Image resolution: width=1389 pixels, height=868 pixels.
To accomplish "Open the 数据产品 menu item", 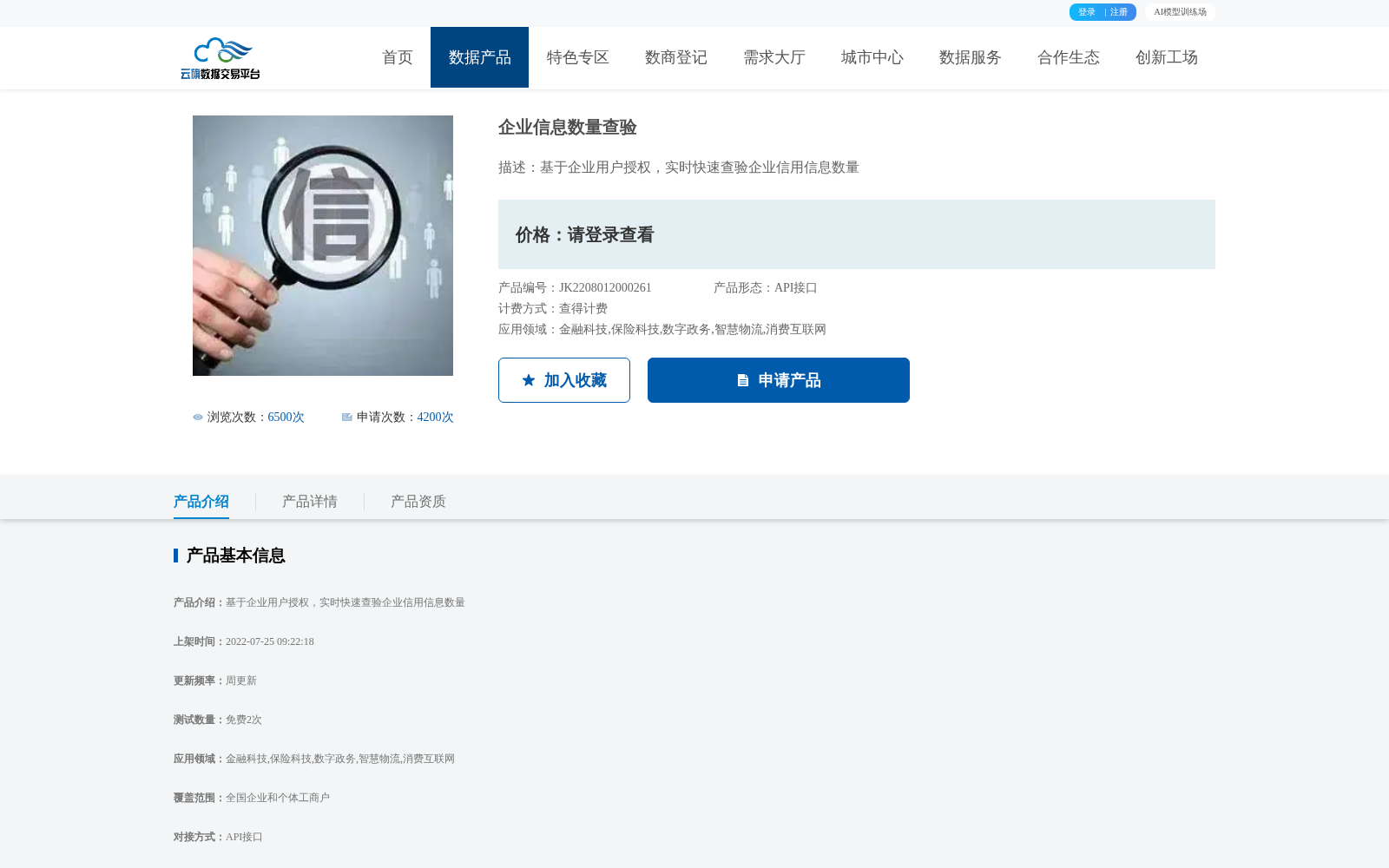I will (x=479, y=57).
